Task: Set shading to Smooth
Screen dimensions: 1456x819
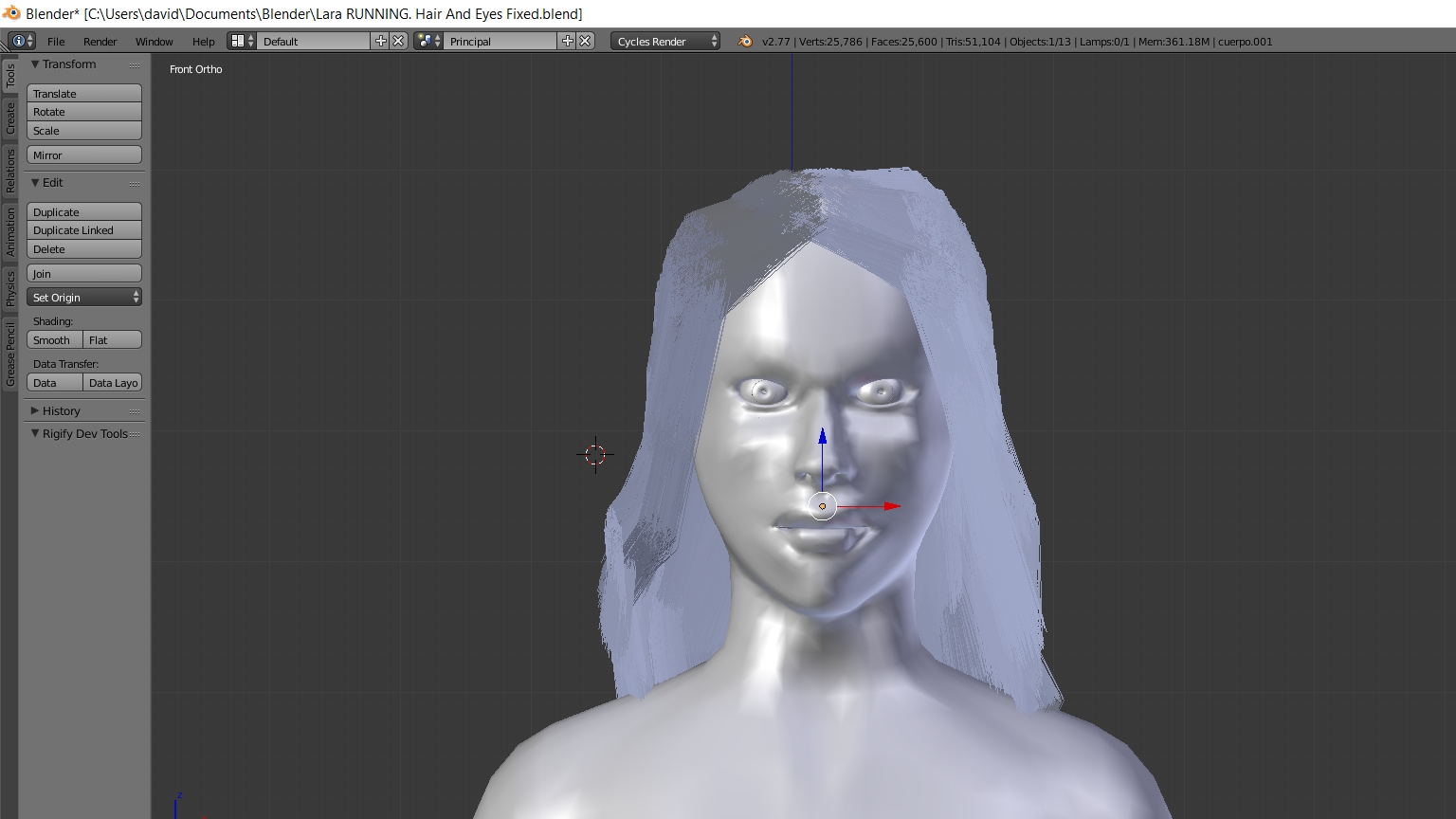Action: (x=55, y=340)
